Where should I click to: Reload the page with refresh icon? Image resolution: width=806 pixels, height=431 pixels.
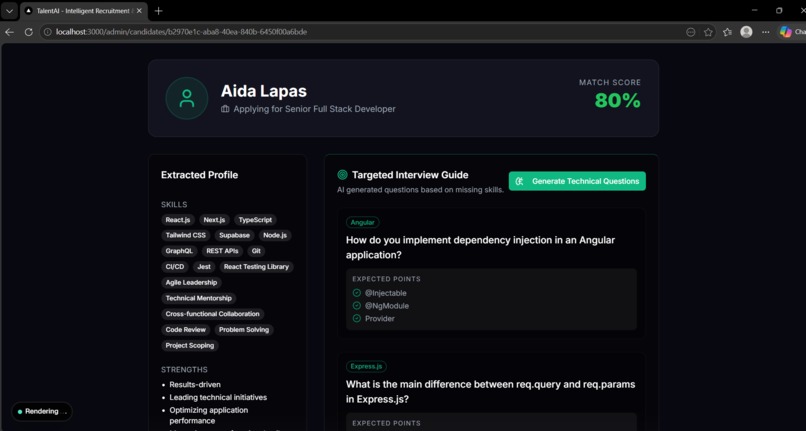(x=29, y=32)
